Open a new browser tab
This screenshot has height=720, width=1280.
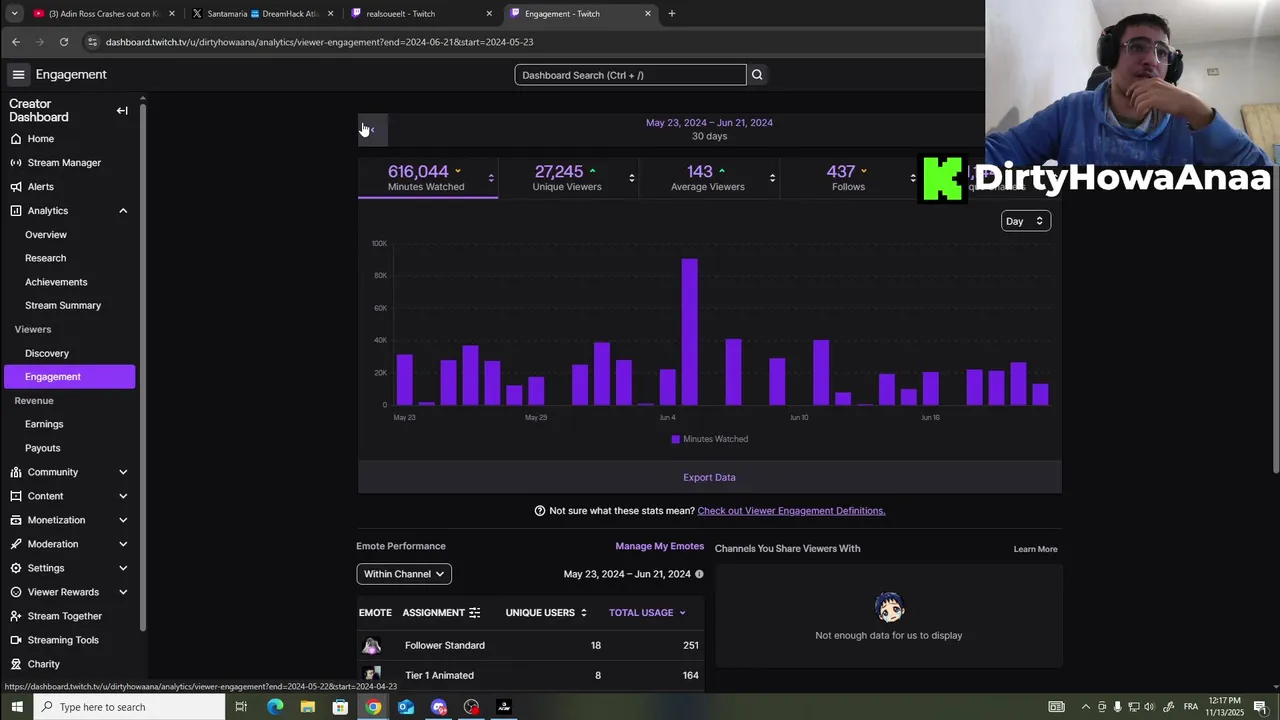(672, 14)
